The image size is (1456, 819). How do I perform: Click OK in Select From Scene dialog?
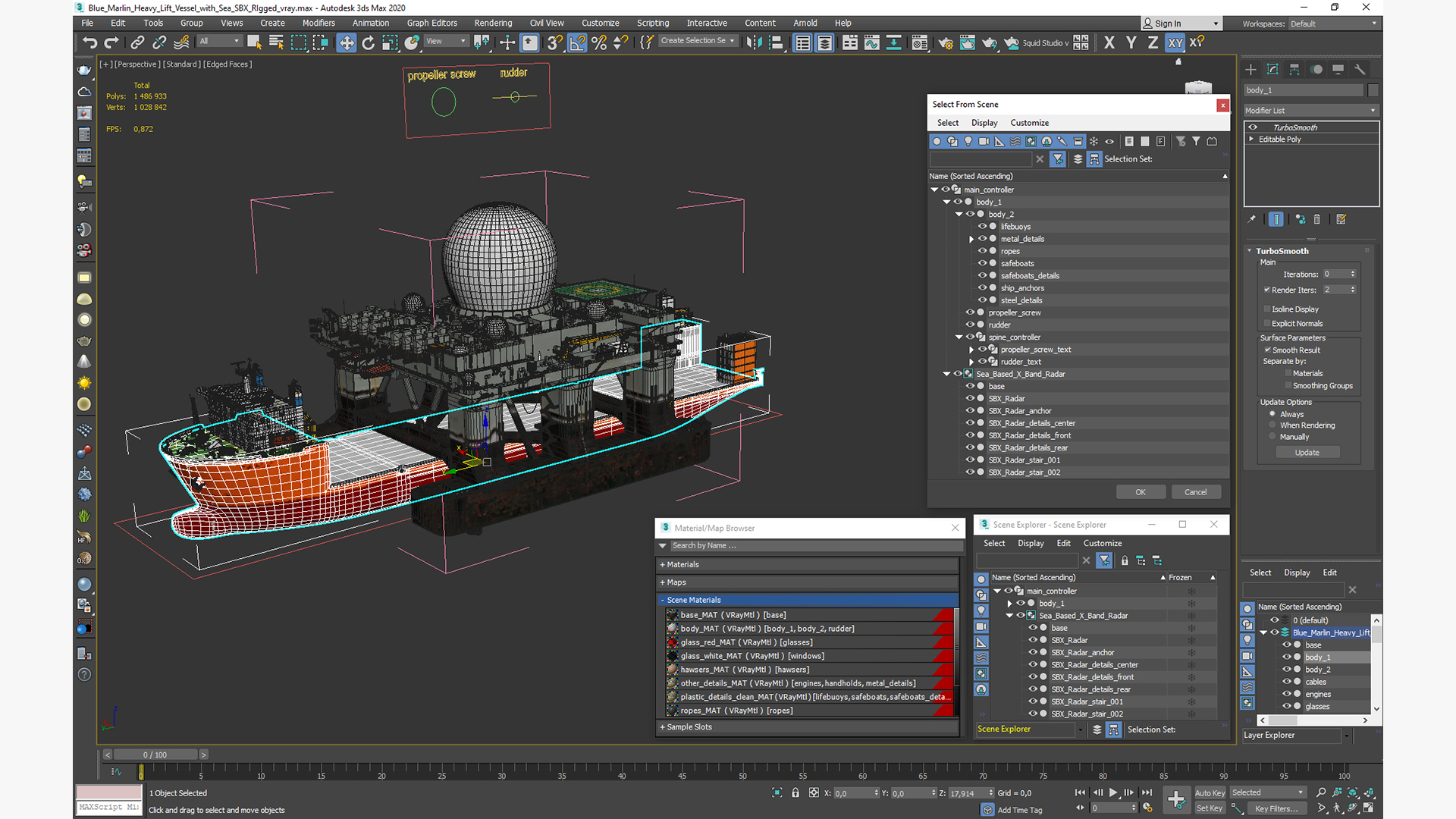point(1141,492)
